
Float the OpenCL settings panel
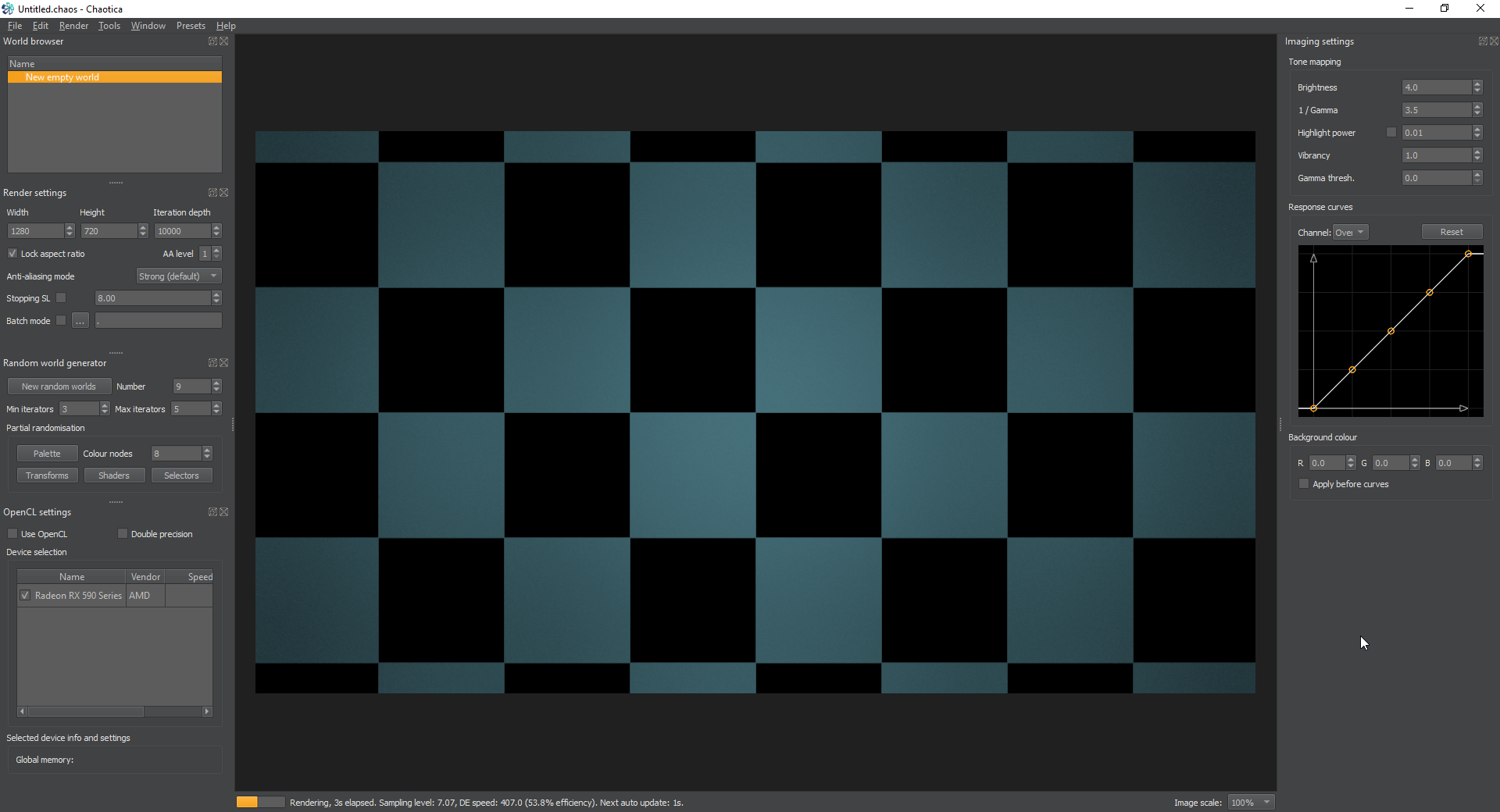(212, 512)
